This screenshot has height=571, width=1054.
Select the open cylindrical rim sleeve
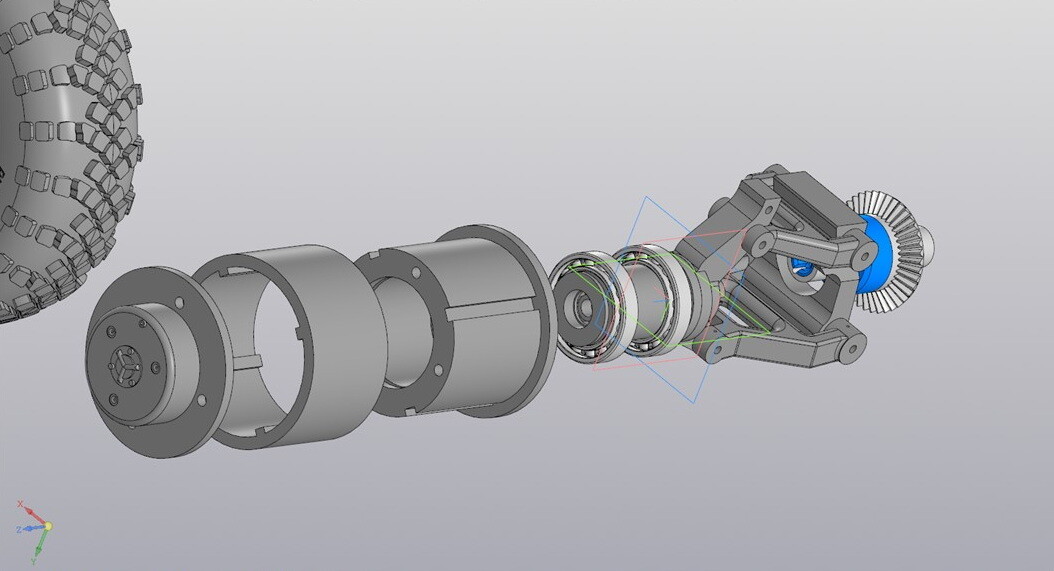point(289,346)
